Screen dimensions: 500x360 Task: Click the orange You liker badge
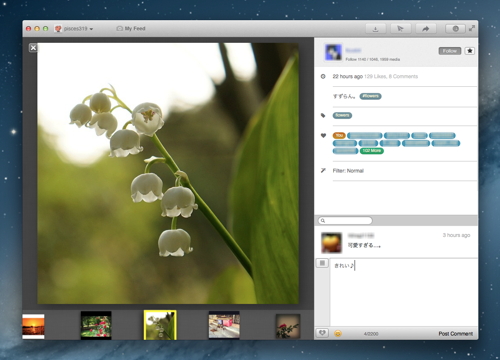coord(339,136)
